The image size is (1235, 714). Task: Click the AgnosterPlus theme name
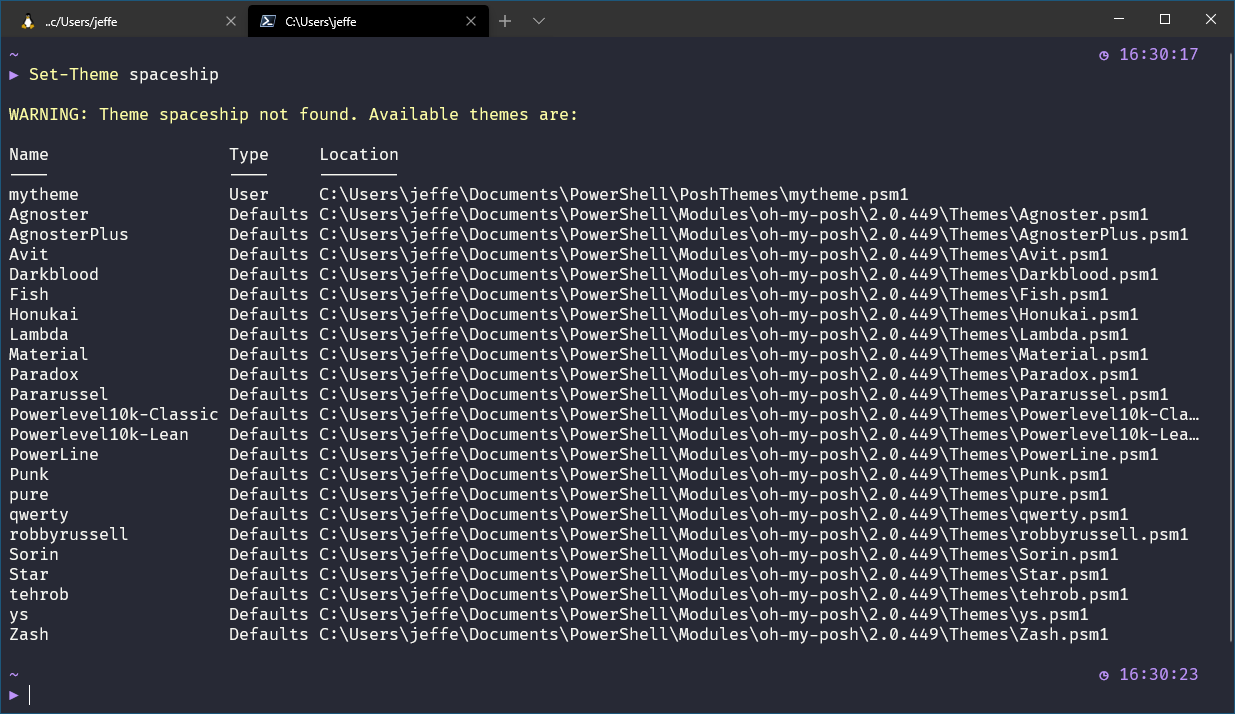pos(69,235)
